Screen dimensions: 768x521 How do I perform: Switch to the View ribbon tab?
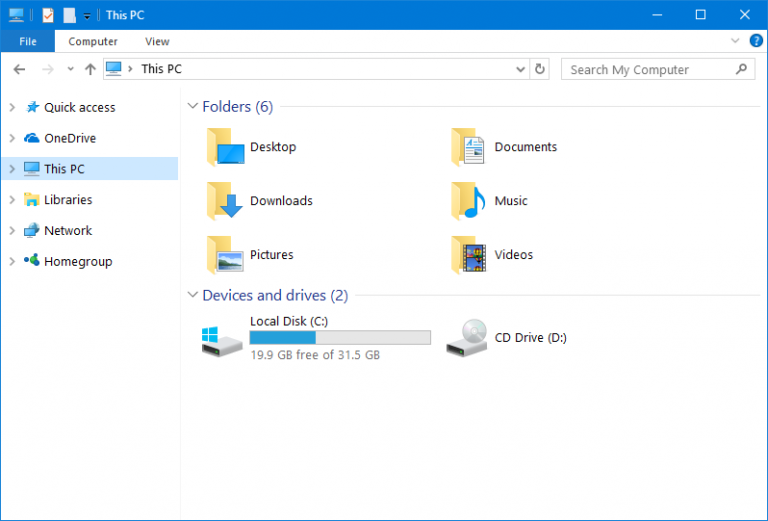(x=157, y=42)
